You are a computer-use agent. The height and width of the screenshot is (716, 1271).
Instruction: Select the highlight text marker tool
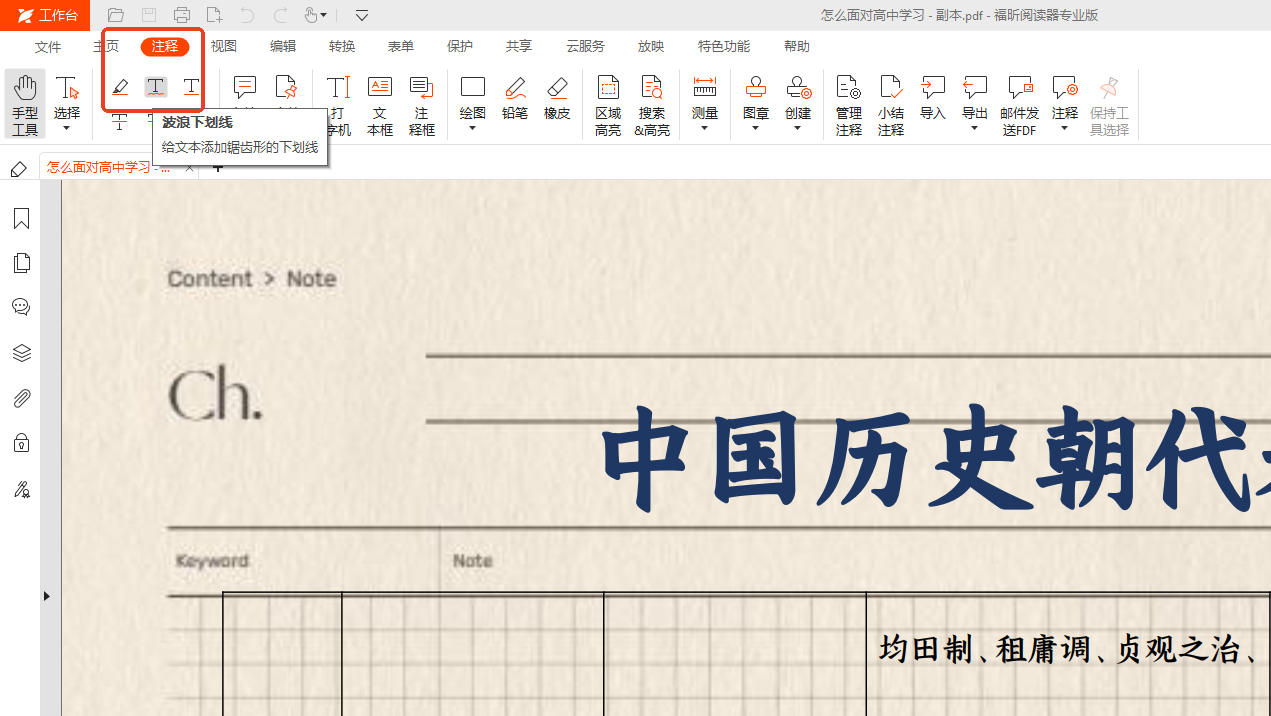(x=120, y=88)
